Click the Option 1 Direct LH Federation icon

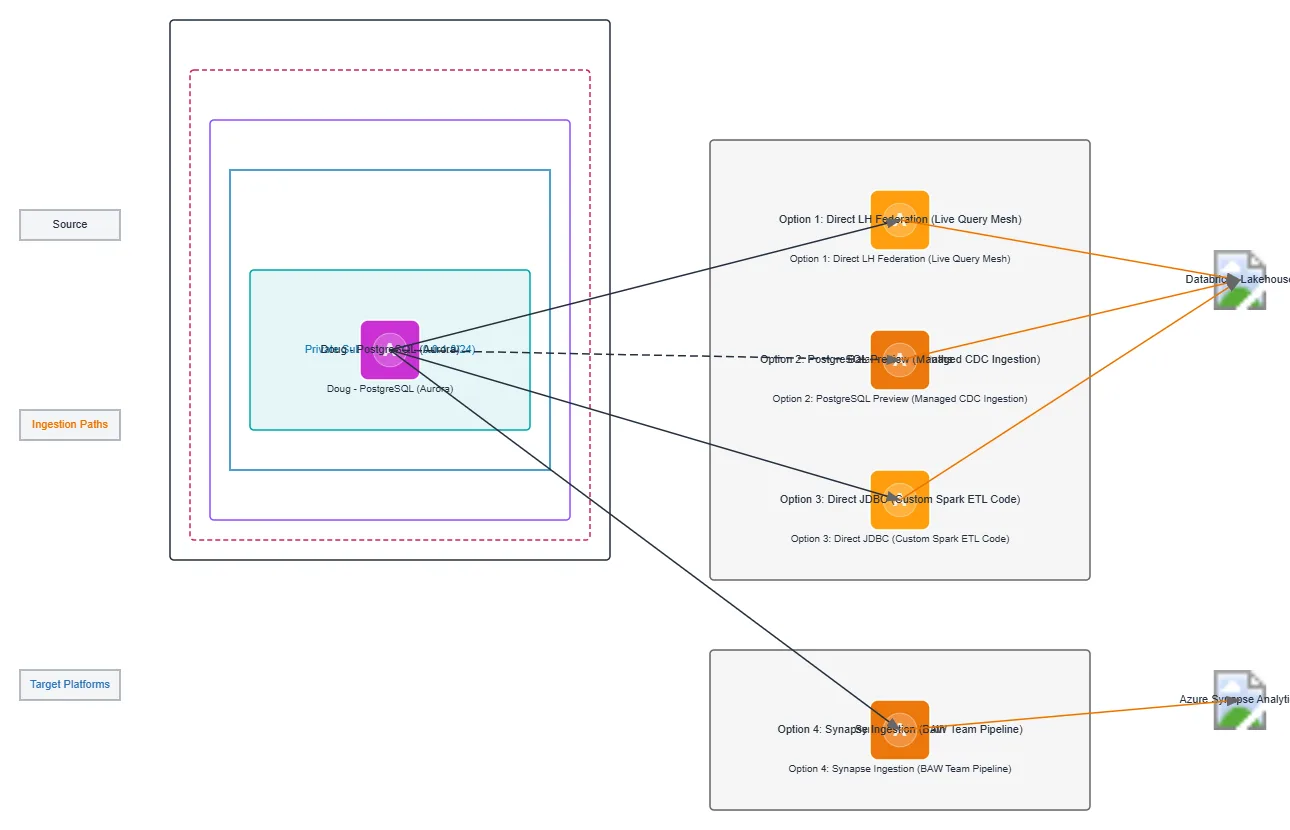click(900, 220)
